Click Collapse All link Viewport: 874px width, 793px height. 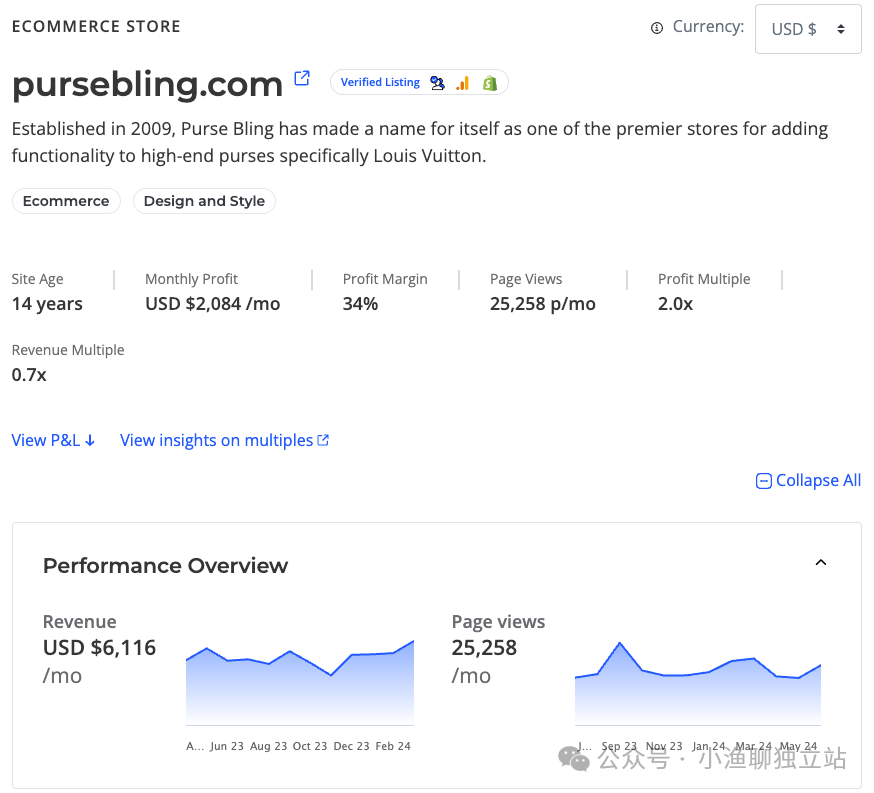[808, 480]
